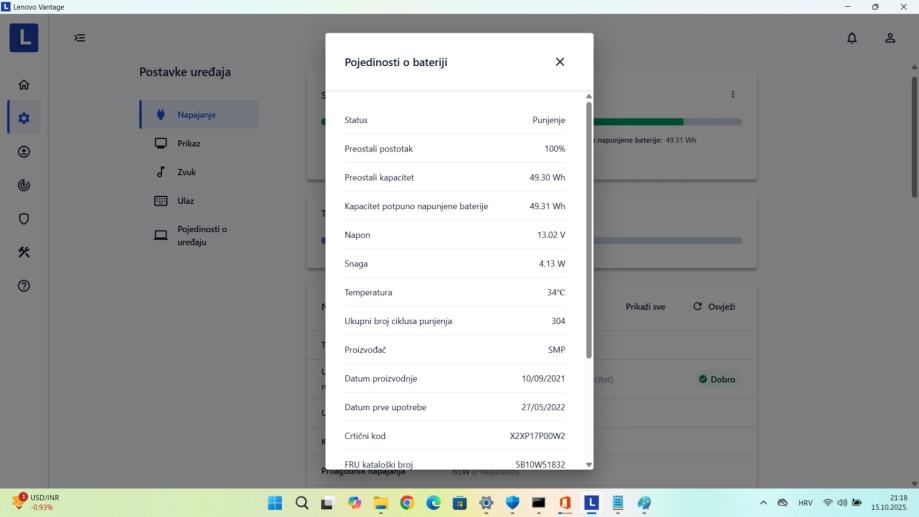Open the three-dot options menu on battery card

tap(732, 95)
